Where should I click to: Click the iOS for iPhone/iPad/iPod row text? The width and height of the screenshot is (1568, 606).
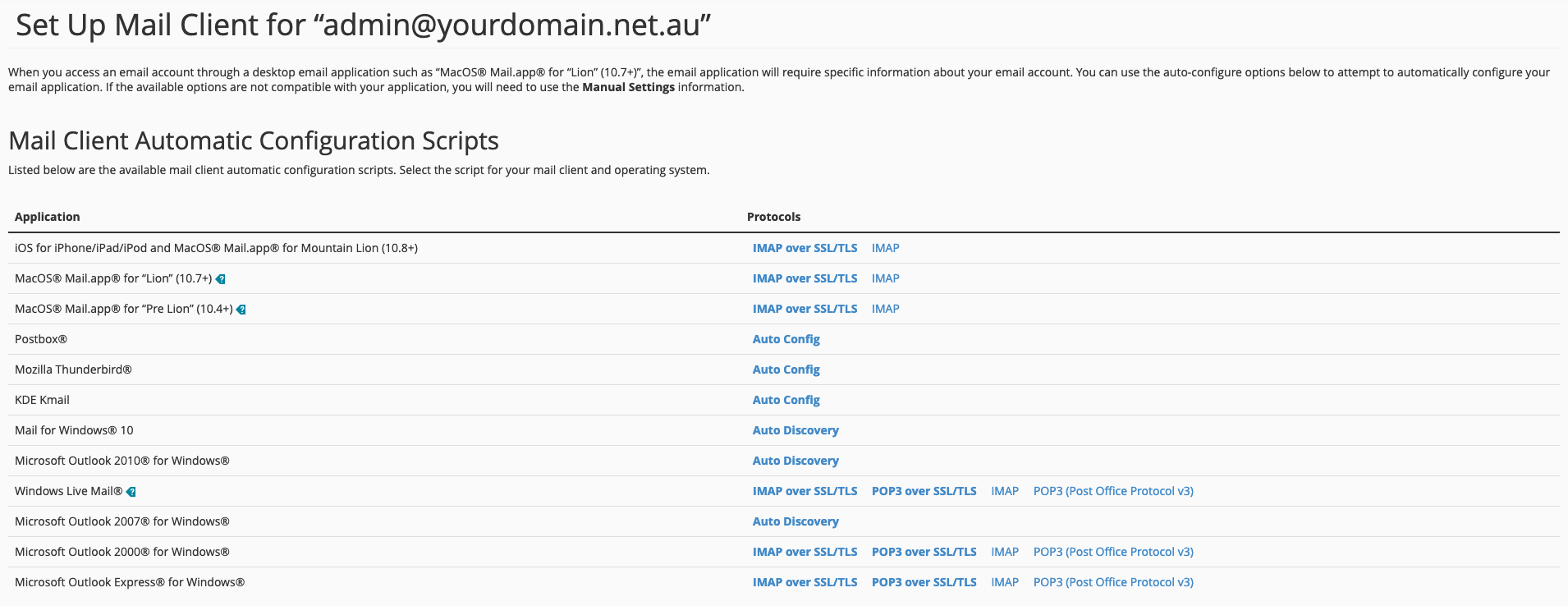pyautogui.click(x=216, y=248)
